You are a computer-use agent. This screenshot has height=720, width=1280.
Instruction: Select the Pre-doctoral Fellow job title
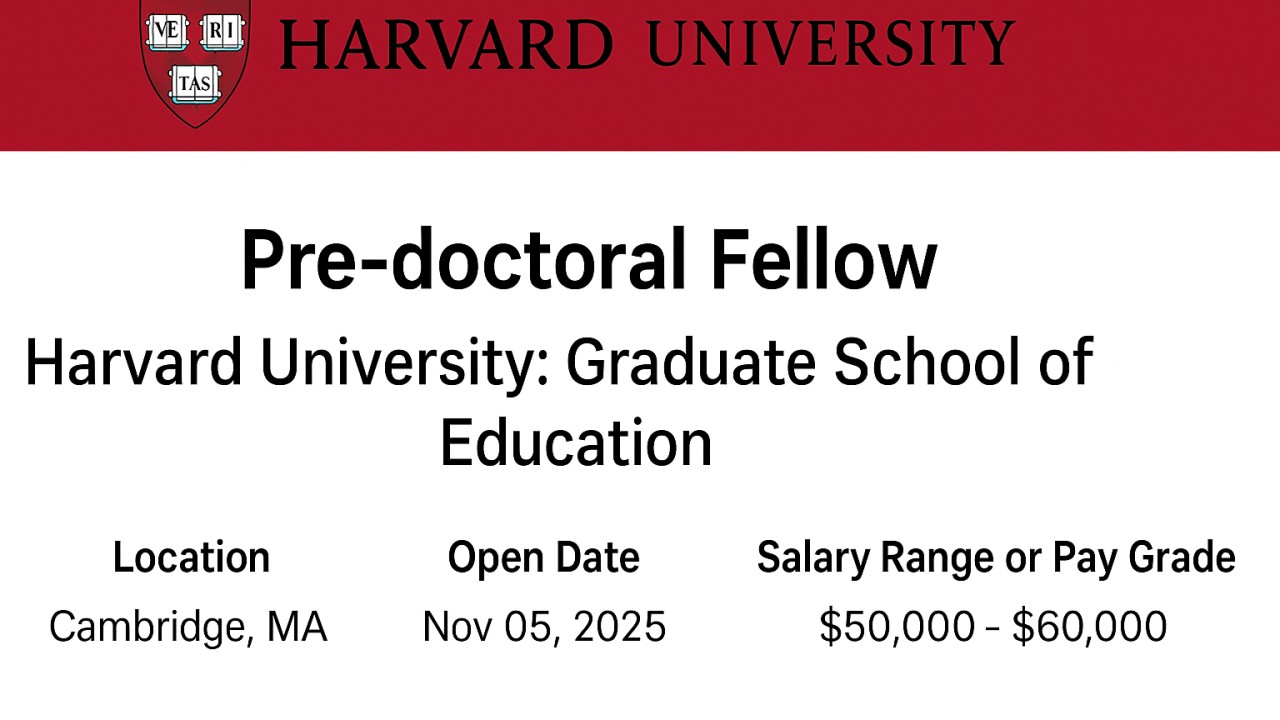tap(588, 260)
